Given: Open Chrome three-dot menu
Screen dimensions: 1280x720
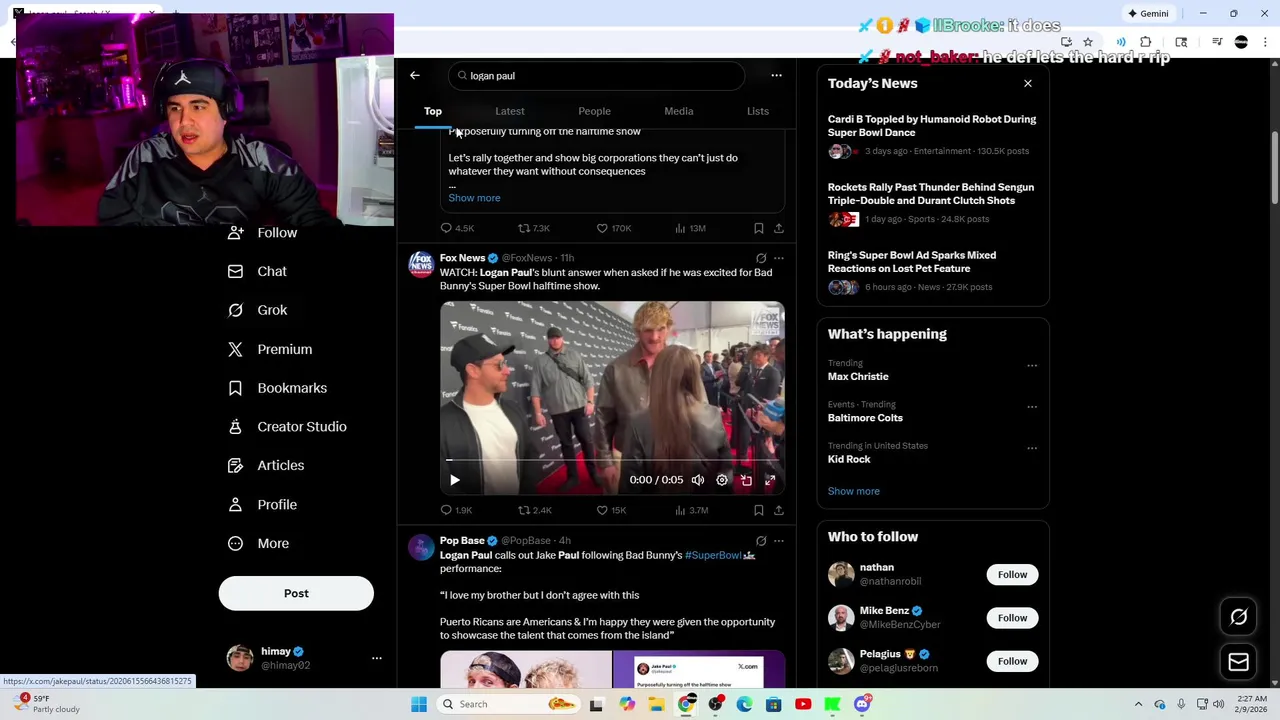Looking at the screenshot, I should point(1266,42).
